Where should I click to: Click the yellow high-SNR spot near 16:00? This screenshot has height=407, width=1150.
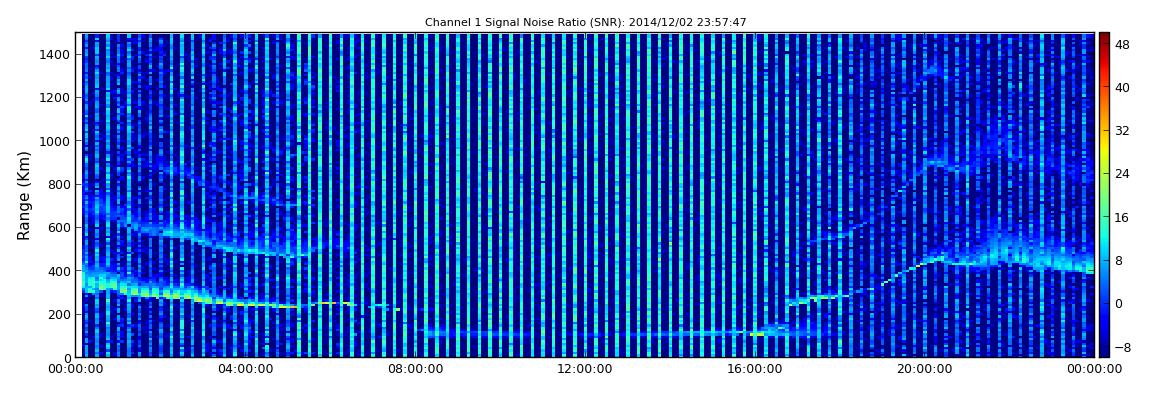(757, 334)
